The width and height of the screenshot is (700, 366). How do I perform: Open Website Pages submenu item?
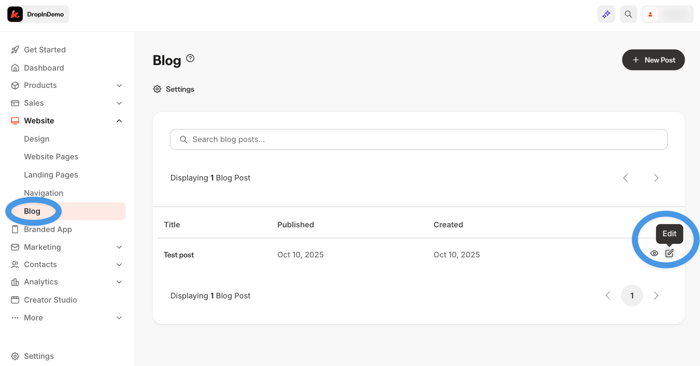pyautogui.click(x=51, y=157)
